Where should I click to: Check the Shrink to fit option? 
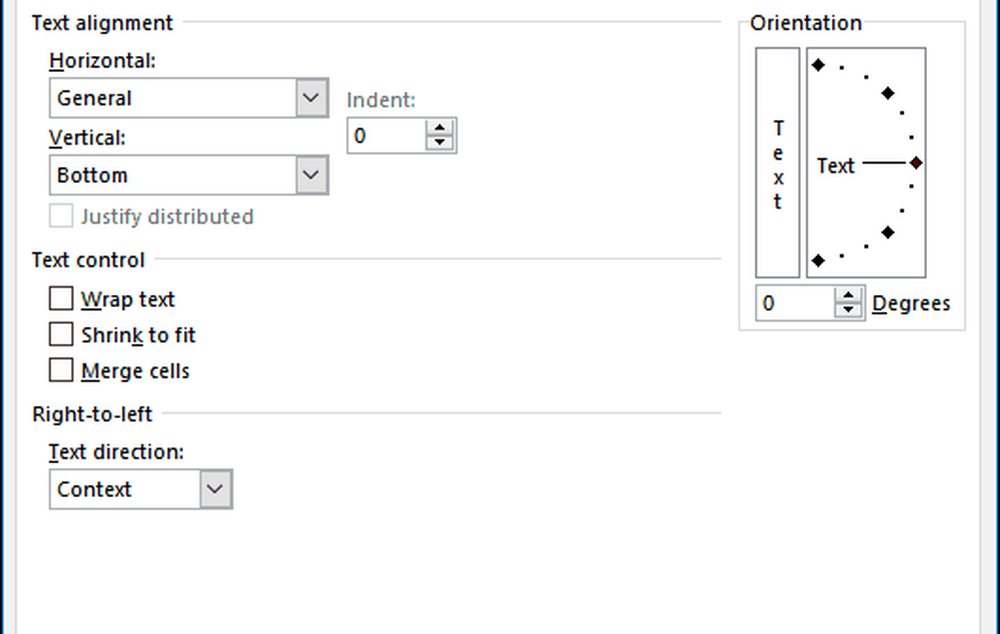(x=62, y=335)
